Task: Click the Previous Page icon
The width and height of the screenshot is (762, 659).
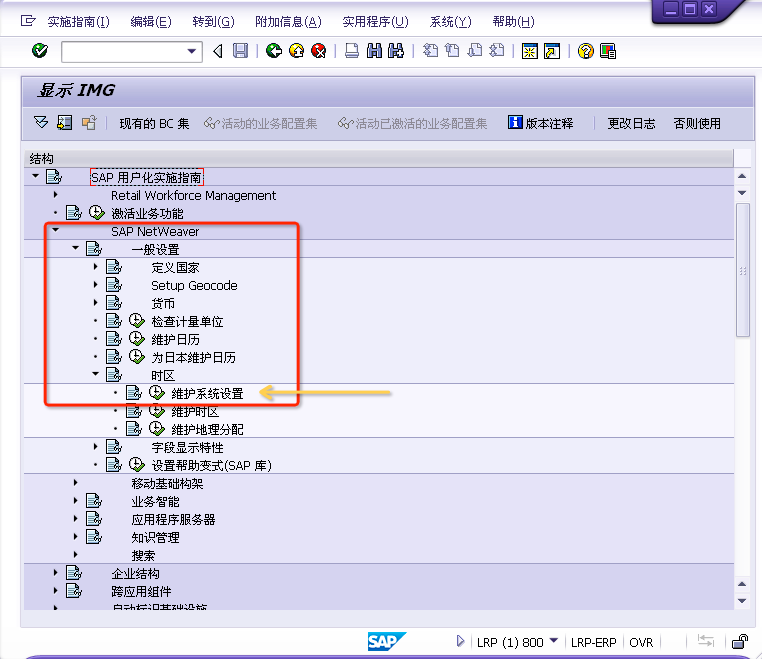Action: coord(452,51)
